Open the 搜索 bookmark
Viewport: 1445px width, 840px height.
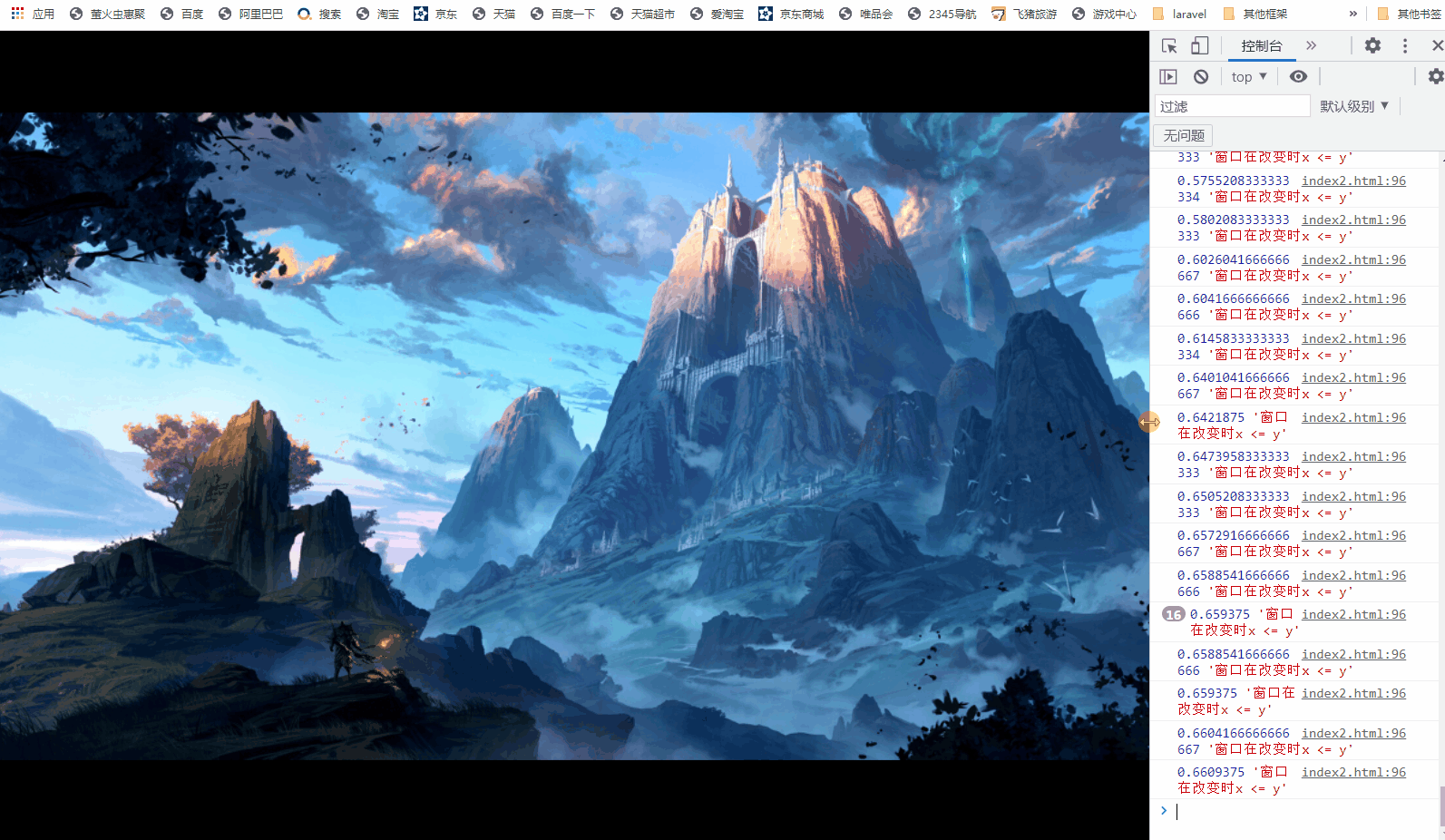[x=319, y=14]
